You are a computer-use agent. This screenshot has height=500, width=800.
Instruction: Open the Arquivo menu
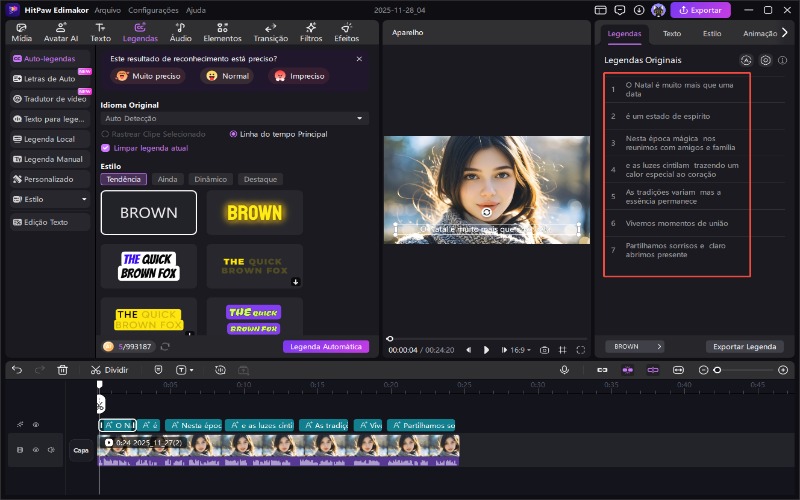click(x=107, y=9)
